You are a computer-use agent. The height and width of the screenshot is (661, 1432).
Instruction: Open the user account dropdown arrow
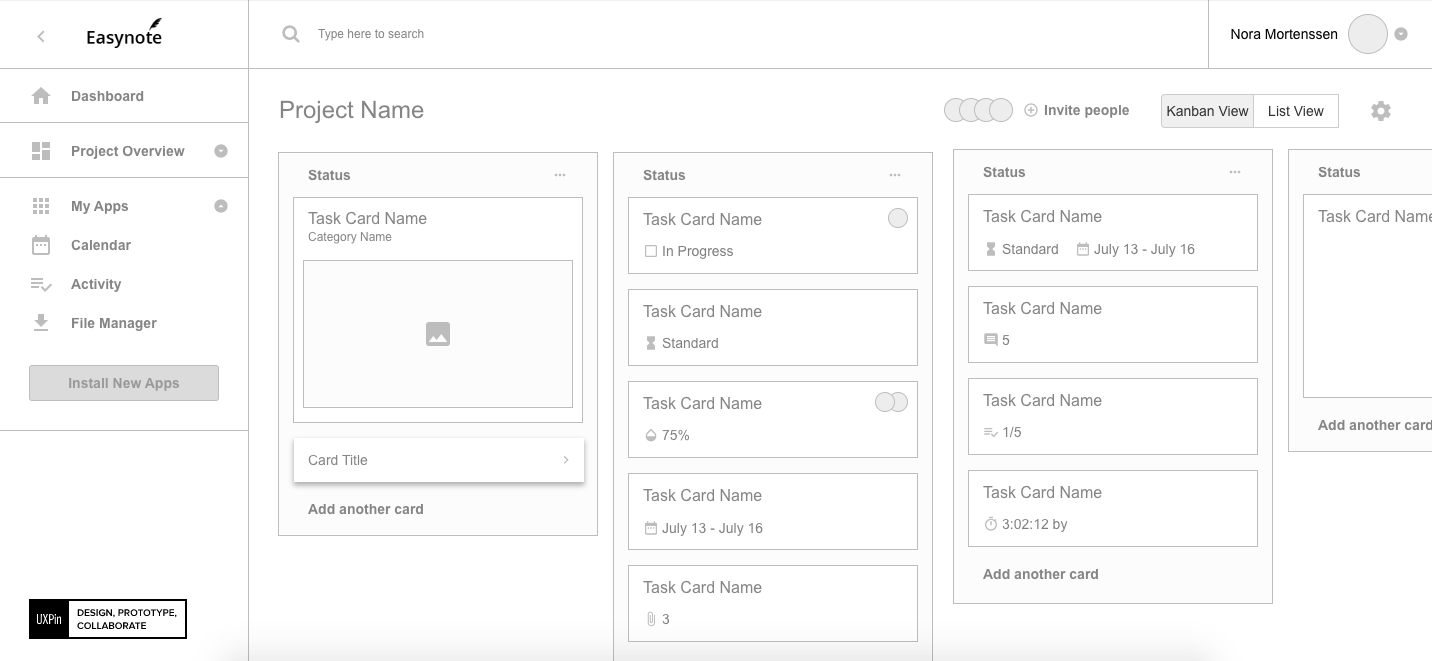1401,34
